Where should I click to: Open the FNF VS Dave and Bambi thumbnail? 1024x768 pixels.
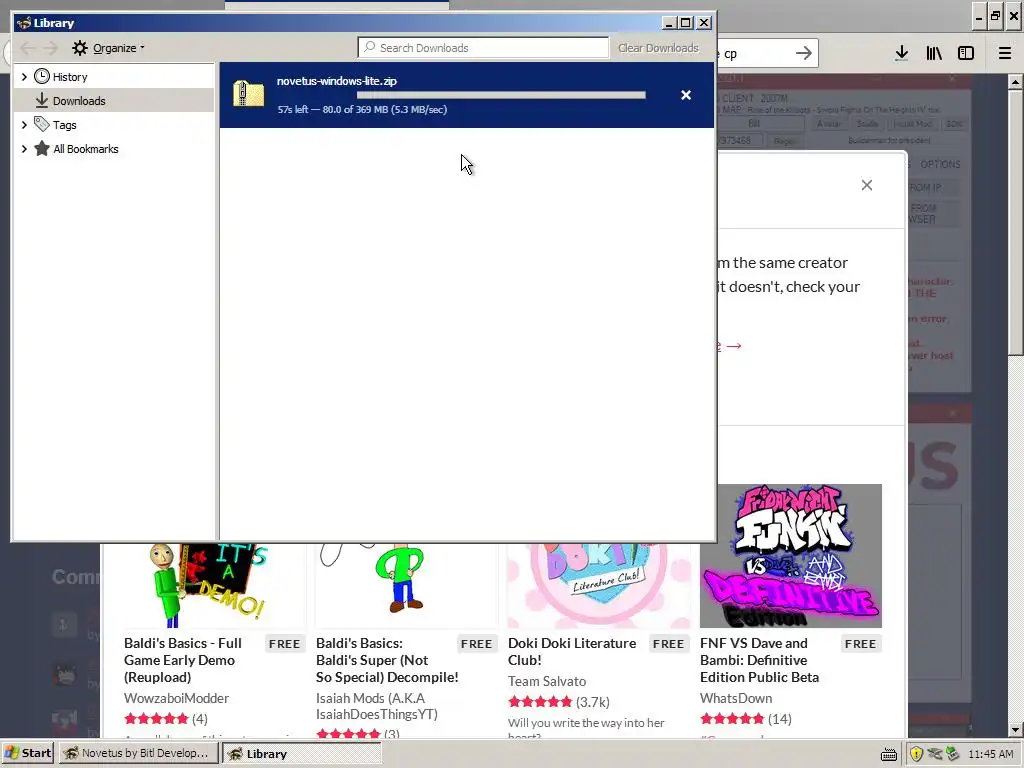click(791, 556)
